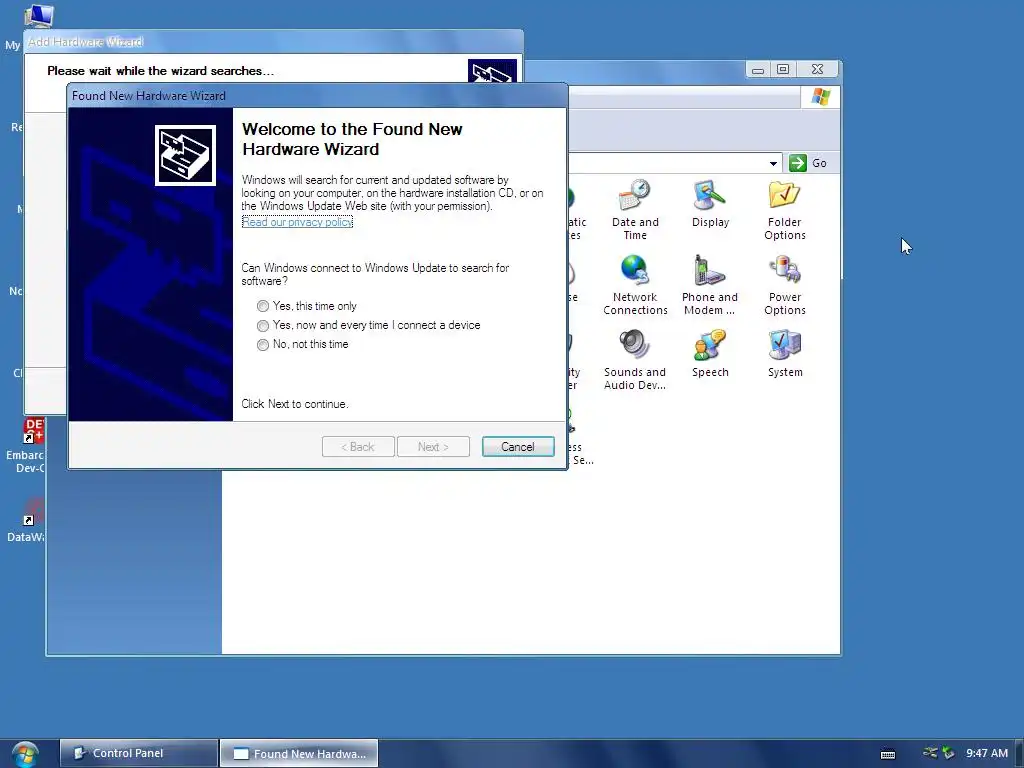Click the Start orb on the taskbar
Image resolution: width=1024 pixels, height=768 pixels.
tap(25, 754)
